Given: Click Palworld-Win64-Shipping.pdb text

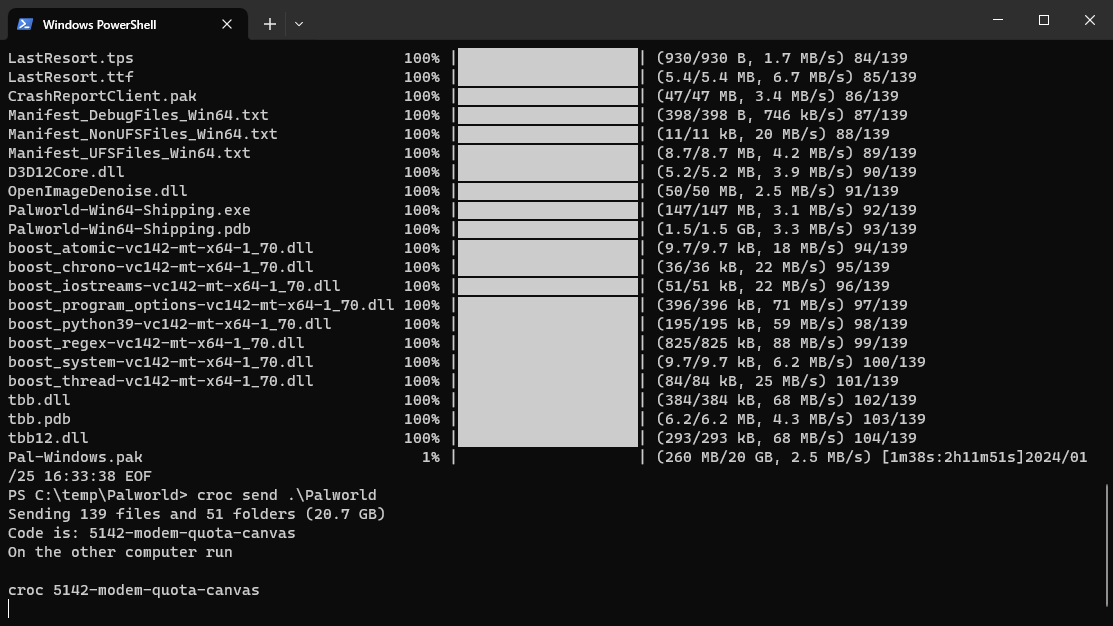Looking at the screenshot, I should tap(129, 229).
